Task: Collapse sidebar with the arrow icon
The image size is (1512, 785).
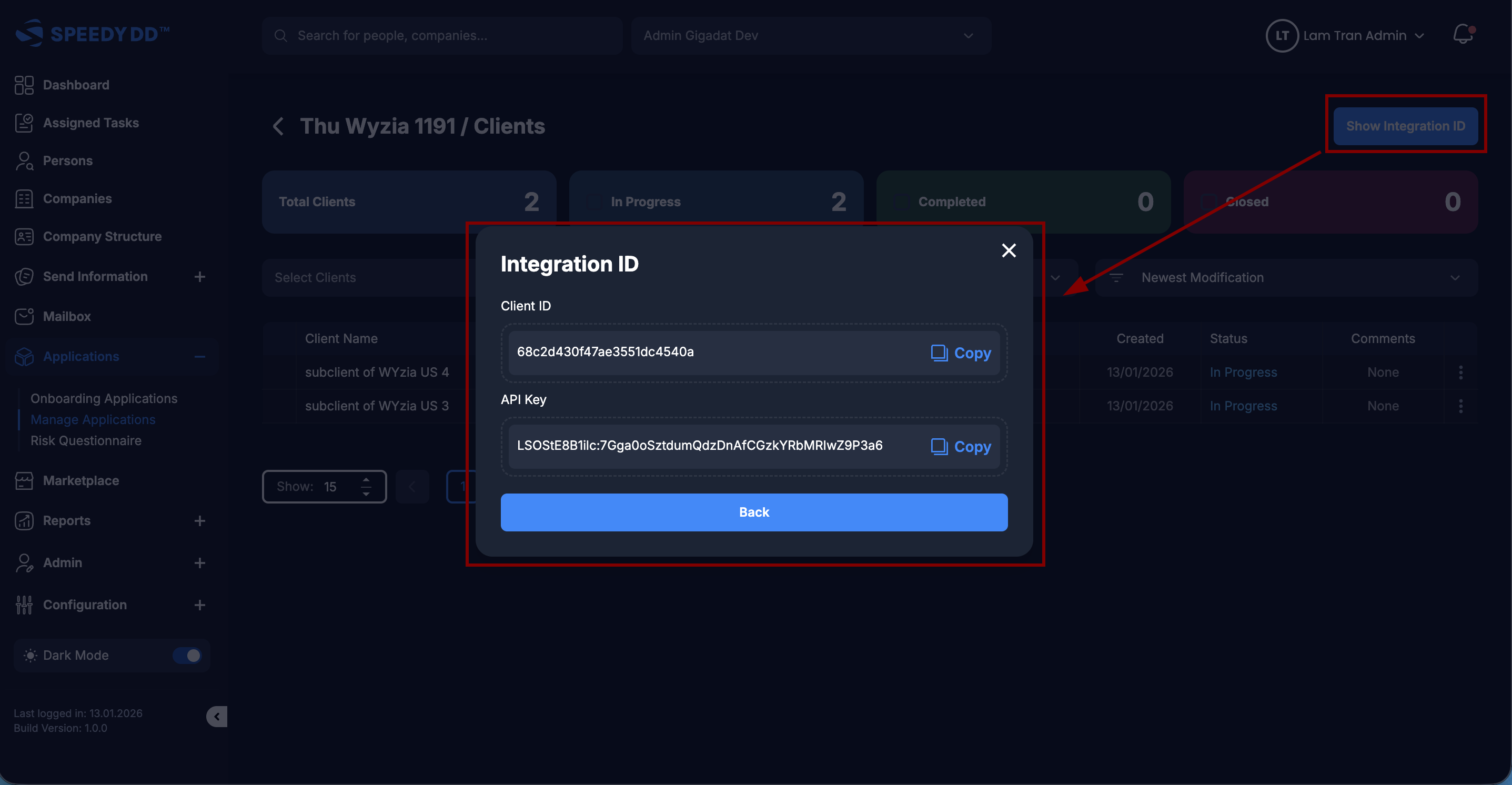Action: [217, 716]
